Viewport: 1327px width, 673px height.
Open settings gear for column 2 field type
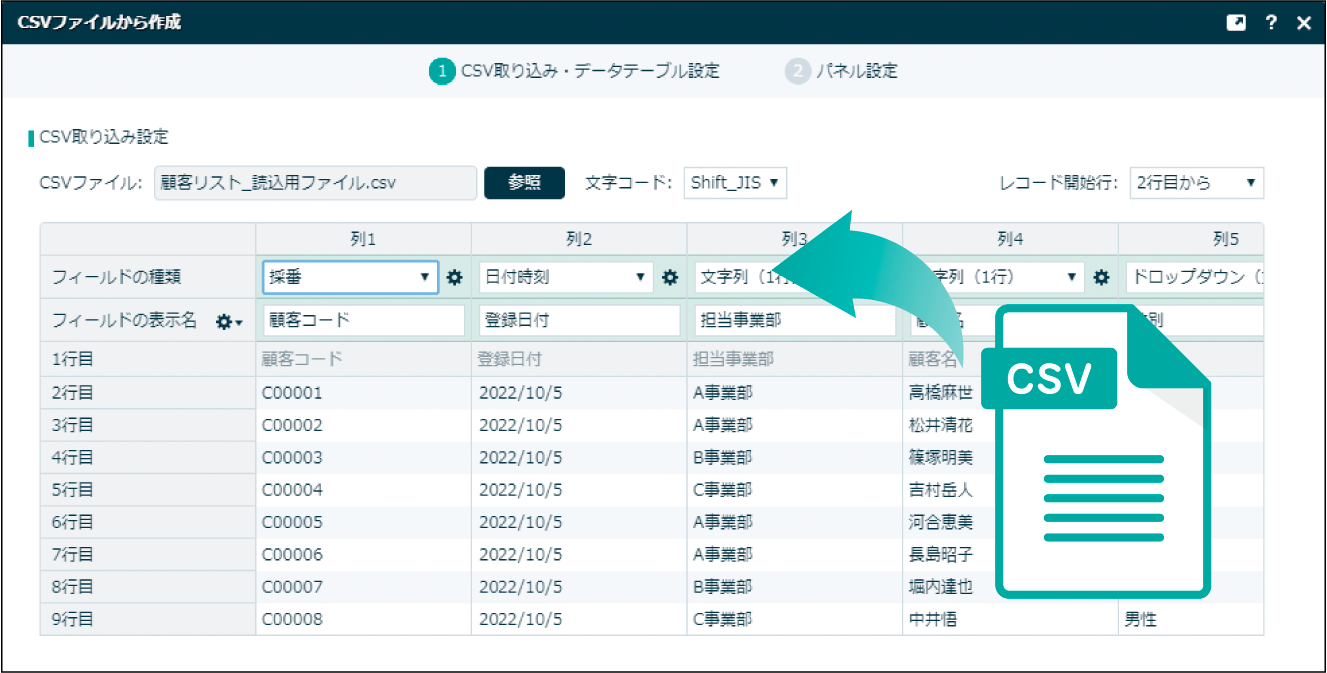(x=670, y=277)
